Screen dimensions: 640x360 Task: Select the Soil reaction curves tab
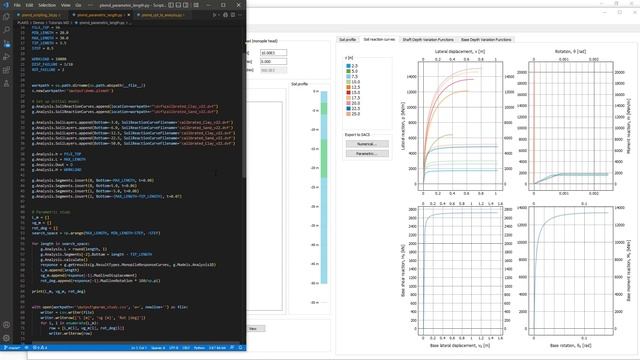pyautogui.click(x=379, y=40)
